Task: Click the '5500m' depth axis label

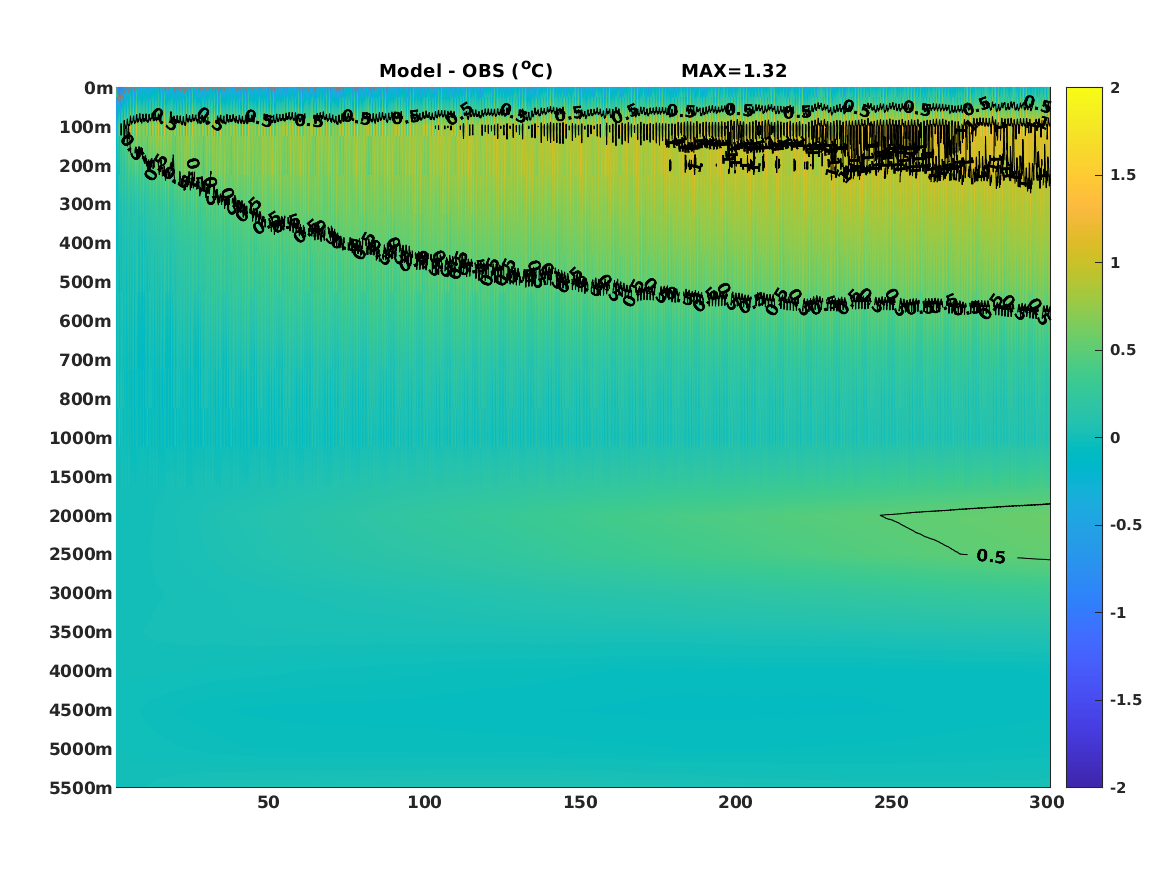Action: [x=81, y=787]
